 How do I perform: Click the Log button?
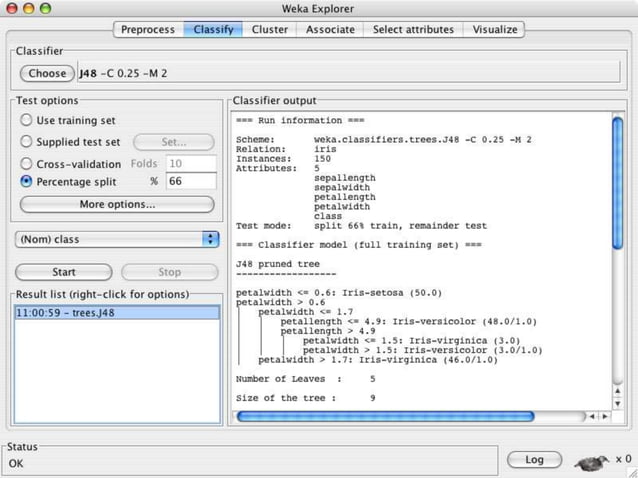click(534, 460)
